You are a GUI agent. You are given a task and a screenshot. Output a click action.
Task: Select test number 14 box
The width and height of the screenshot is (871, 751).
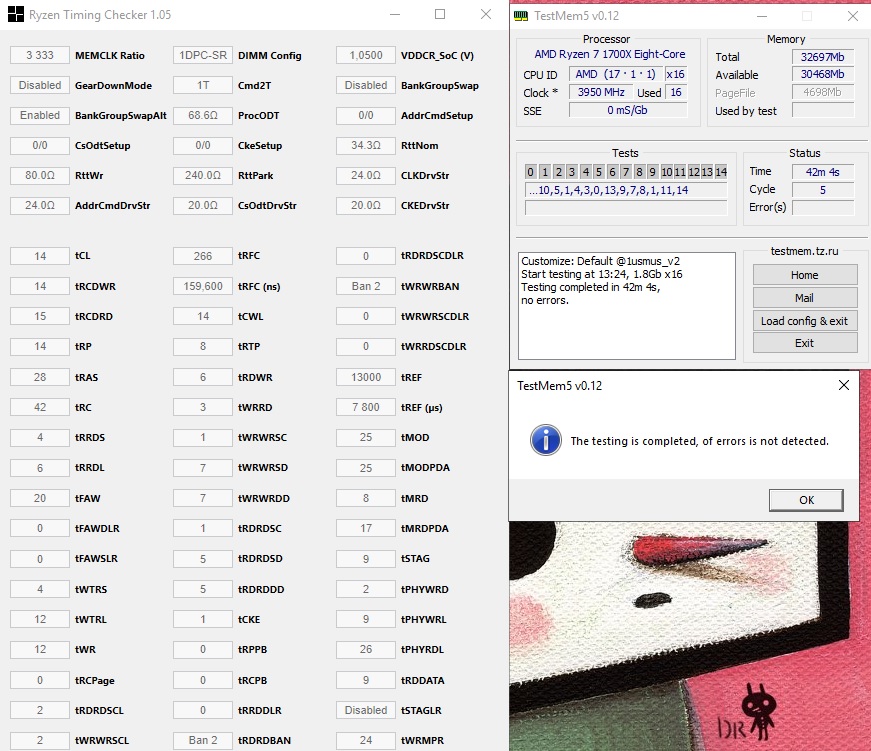pyautogui.click(x=720, y=172)
